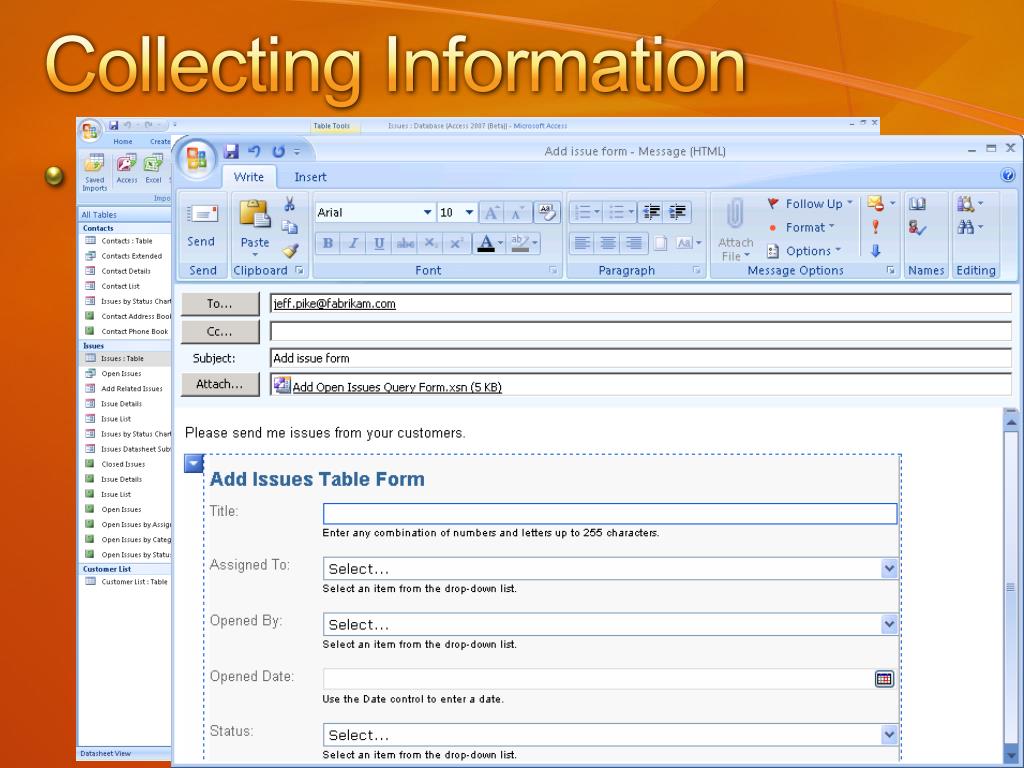Click the binoculars Find icon in Editing
The width and height of the screenshot is (1024, 768).
tap(966, 227)
